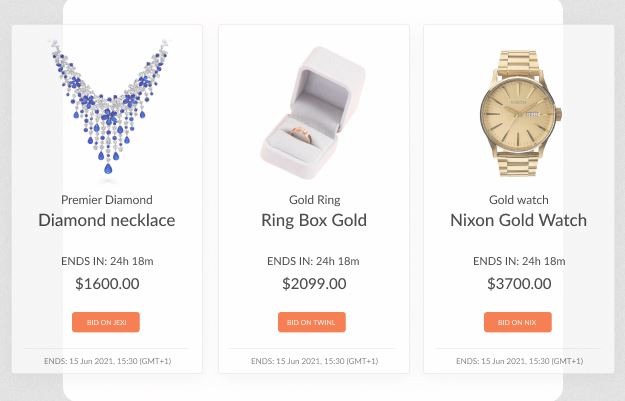Open the gold watch product image

click(520, 114)
